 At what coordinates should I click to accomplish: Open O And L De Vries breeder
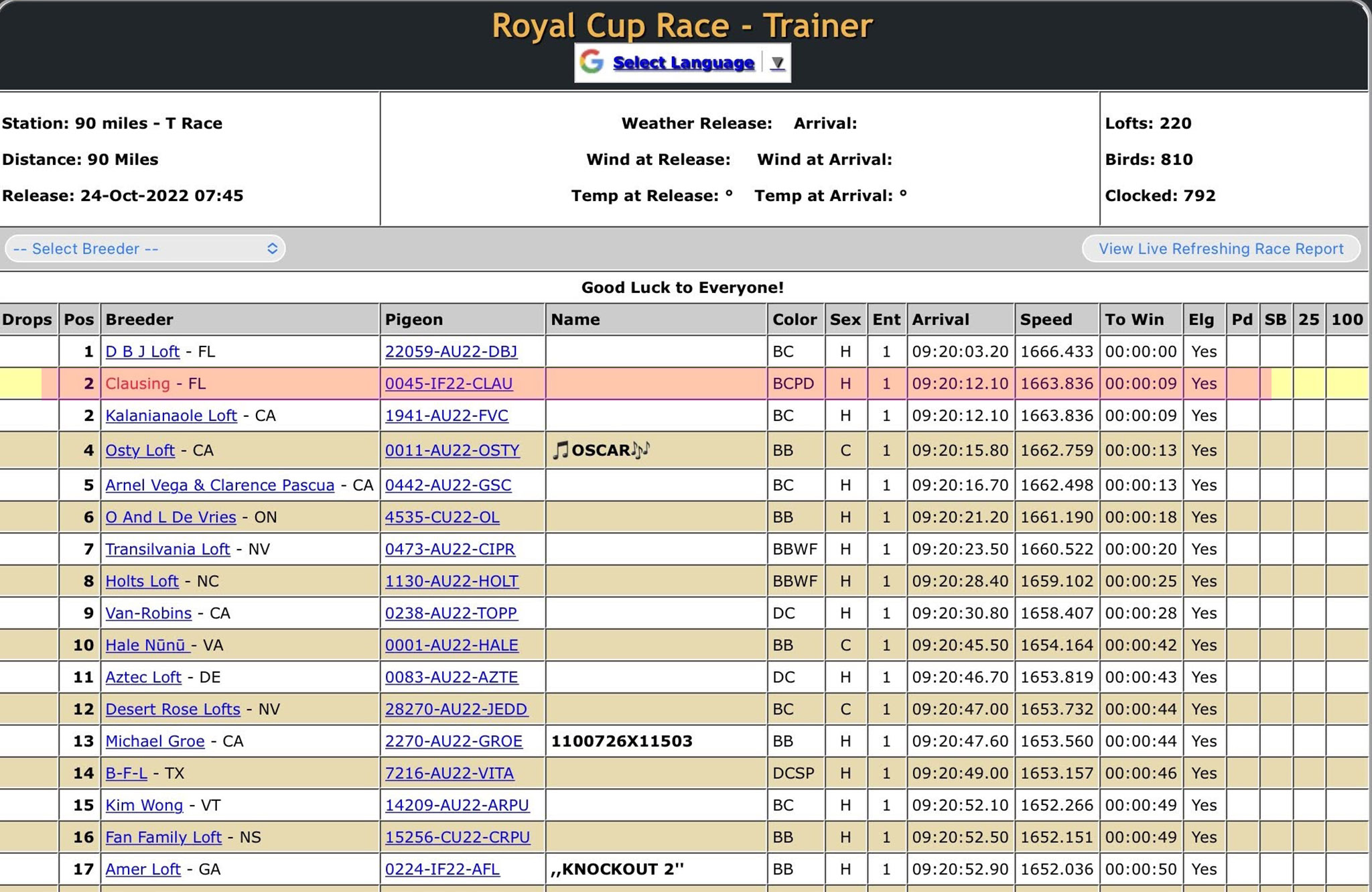click(171, 517)
